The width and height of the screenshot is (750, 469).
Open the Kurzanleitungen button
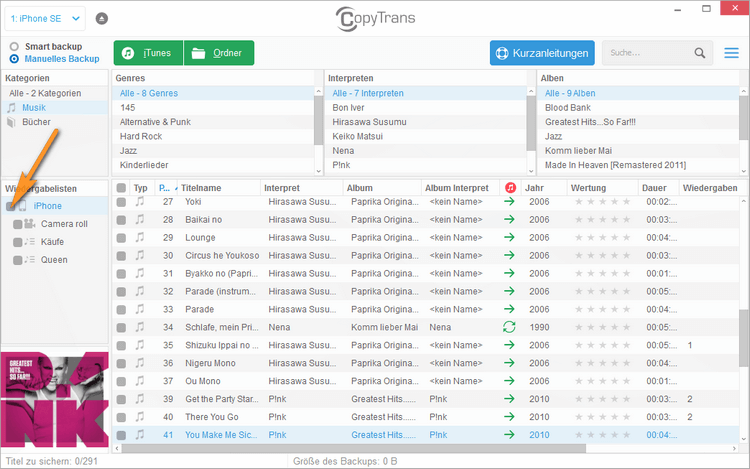[542, 53]
